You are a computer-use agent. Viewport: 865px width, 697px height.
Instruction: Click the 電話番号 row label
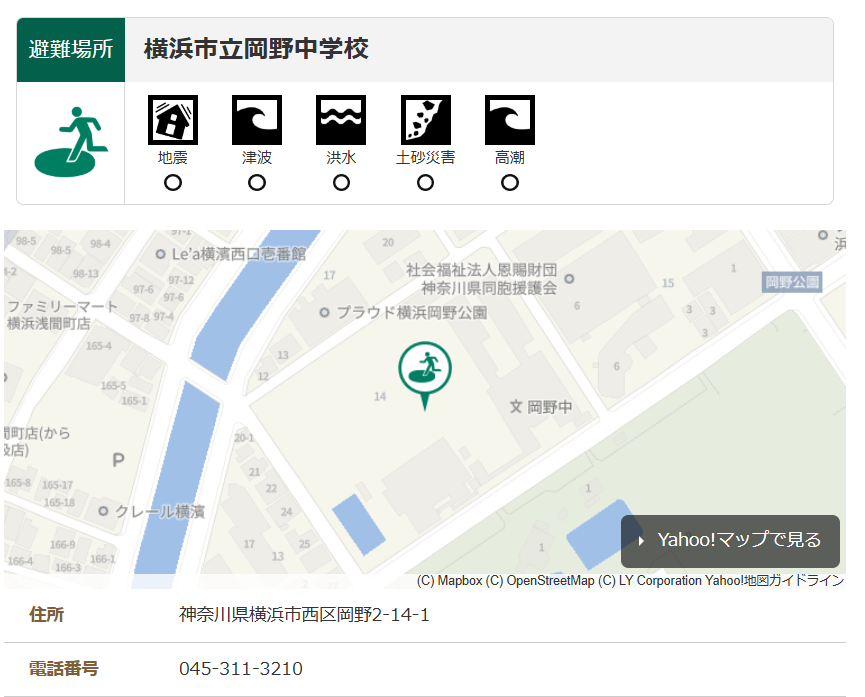[x=64, y=669]
